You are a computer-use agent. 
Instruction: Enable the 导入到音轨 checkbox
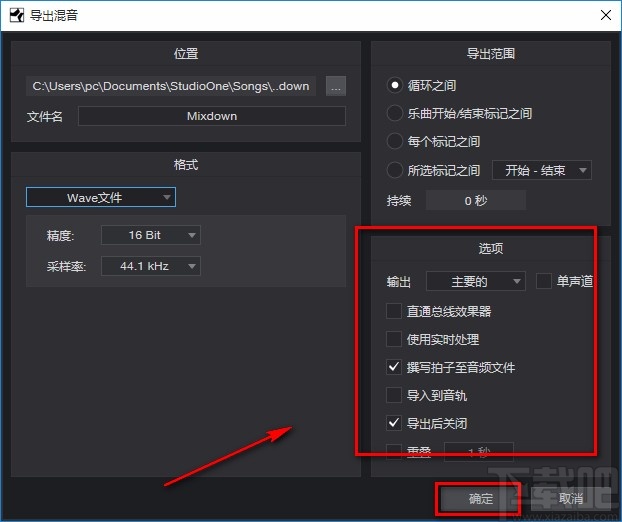point(394,395)
